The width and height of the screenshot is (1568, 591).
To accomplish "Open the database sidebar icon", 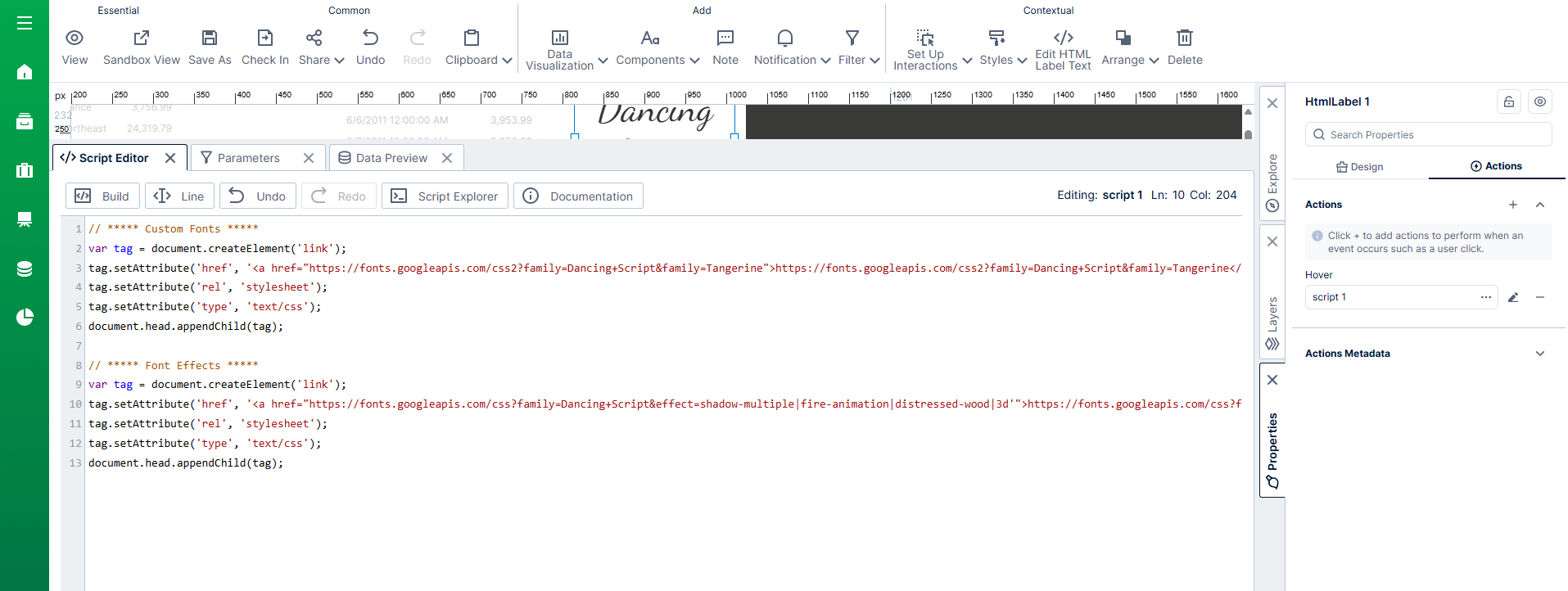I will click(x=25, y=268).
